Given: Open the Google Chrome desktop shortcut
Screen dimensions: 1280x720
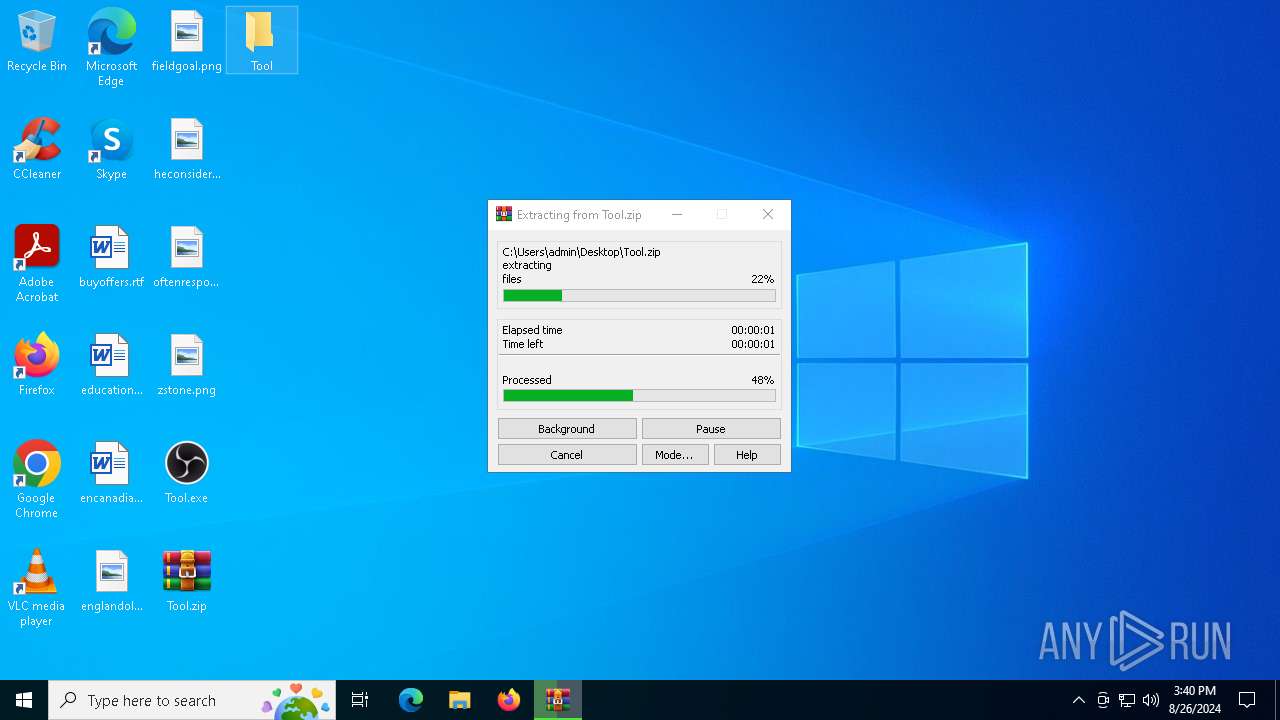Looking at the screenshot, I should [37, 480].
